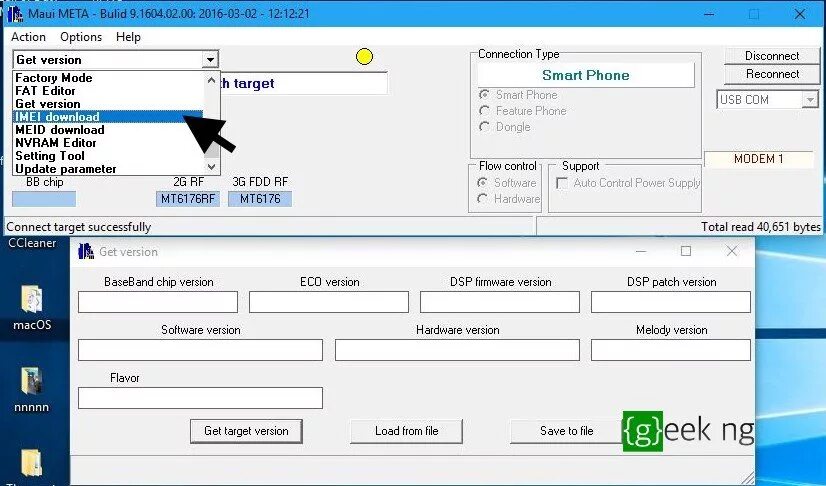Click the Melody version field
Image resolution: width=826 pixels, height=486 pixels.
point(671,350)
